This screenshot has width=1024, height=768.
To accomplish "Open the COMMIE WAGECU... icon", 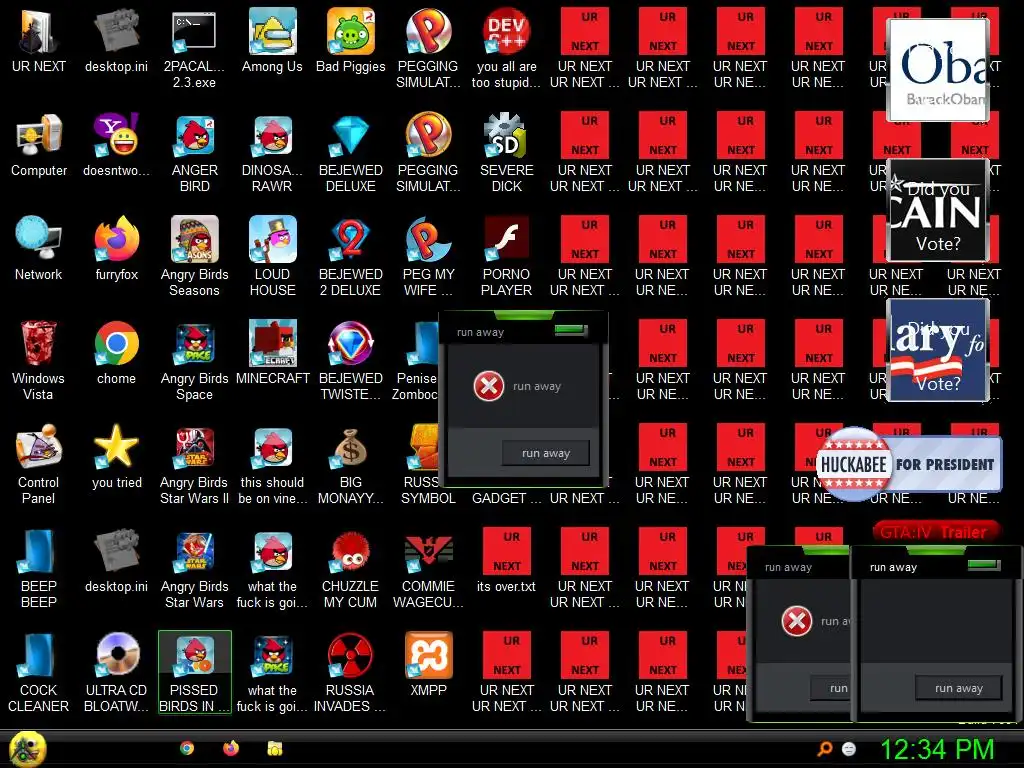I will (x=428, y=568).
